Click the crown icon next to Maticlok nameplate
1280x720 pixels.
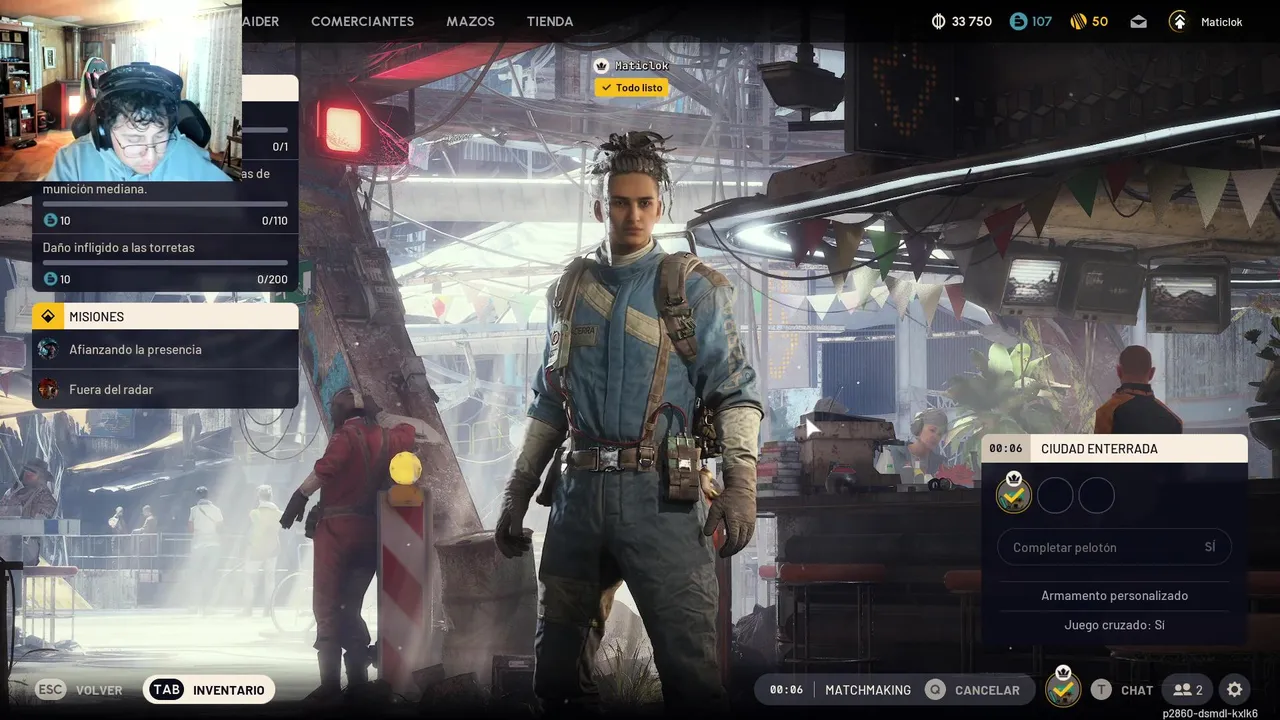click(x=601, y=65)
